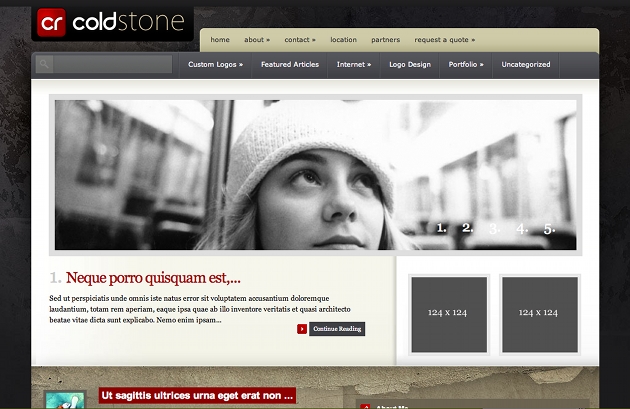Go to slide number 1

[442, 229]
